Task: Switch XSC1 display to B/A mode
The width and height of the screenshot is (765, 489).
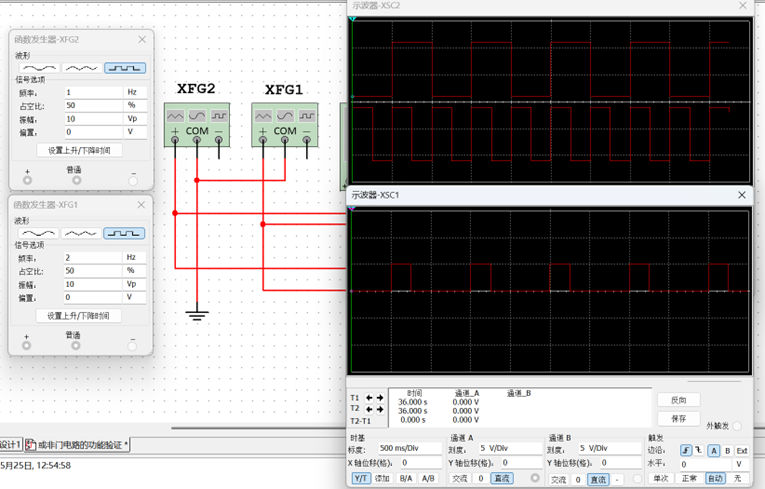Action: 406,479
